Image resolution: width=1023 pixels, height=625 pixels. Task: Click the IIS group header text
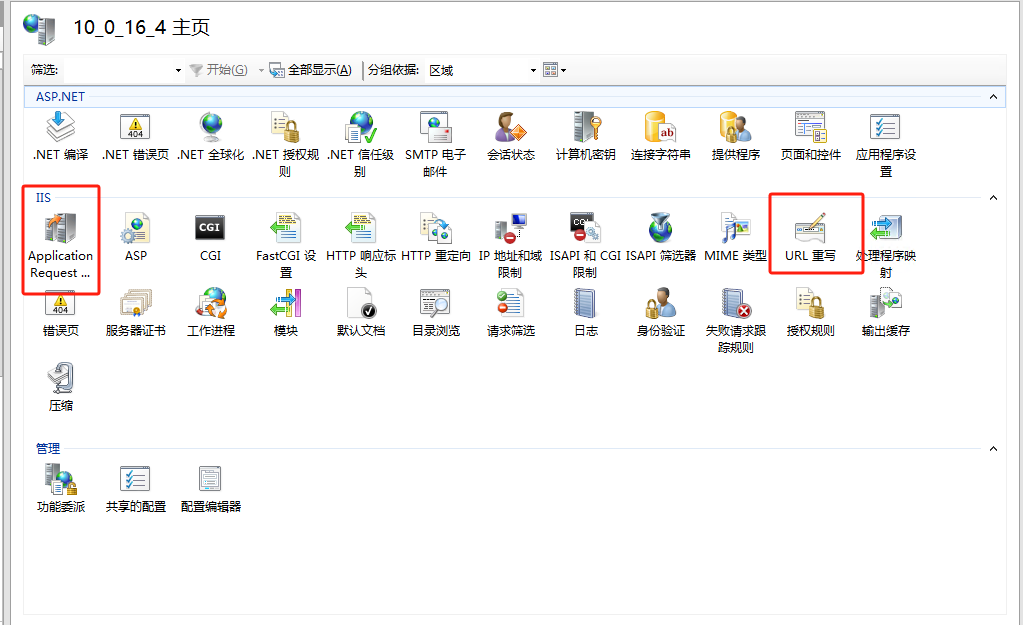point(43,198)
